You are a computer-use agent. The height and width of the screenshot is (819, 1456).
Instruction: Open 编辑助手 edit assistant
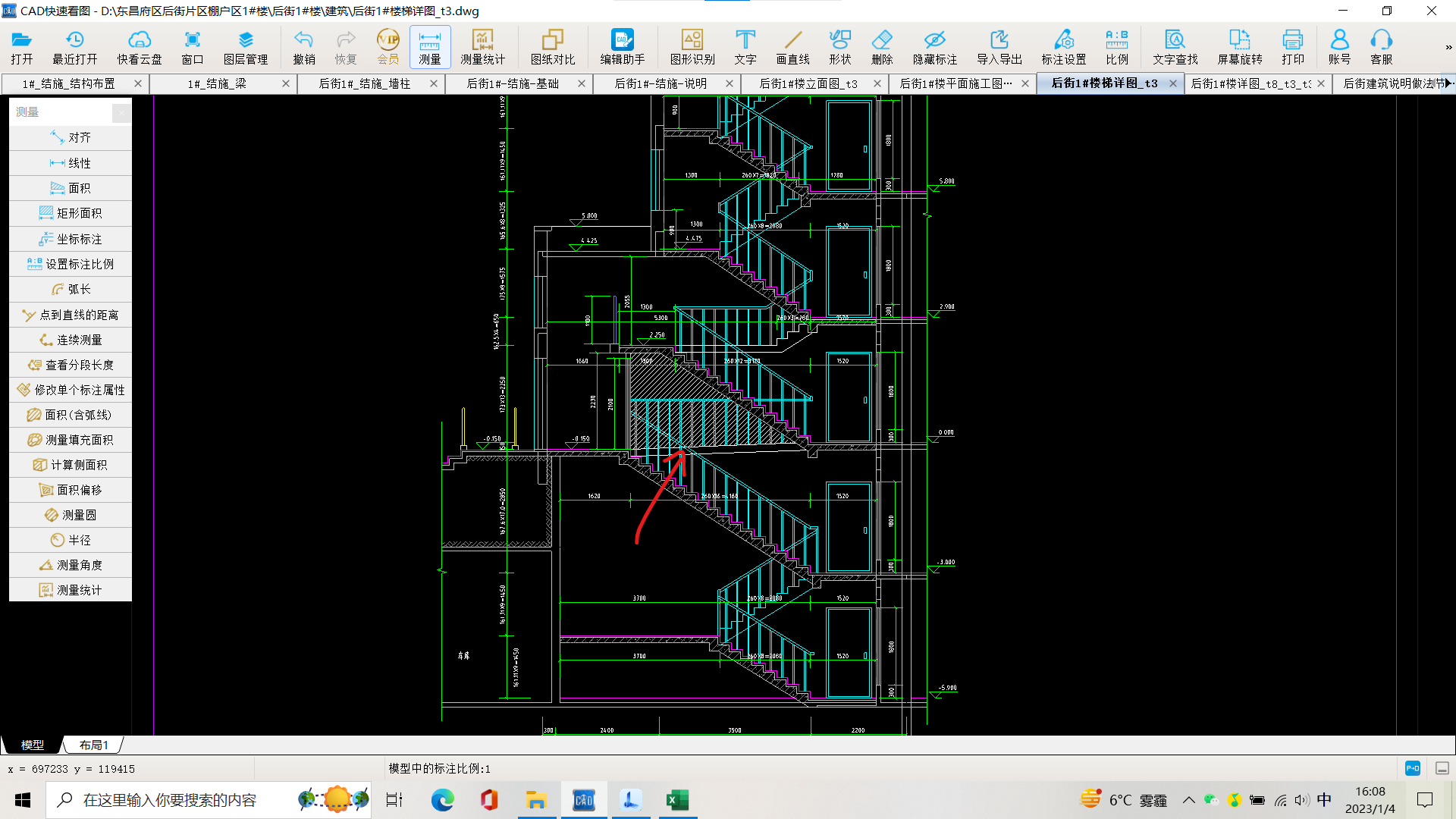(623, 47)
